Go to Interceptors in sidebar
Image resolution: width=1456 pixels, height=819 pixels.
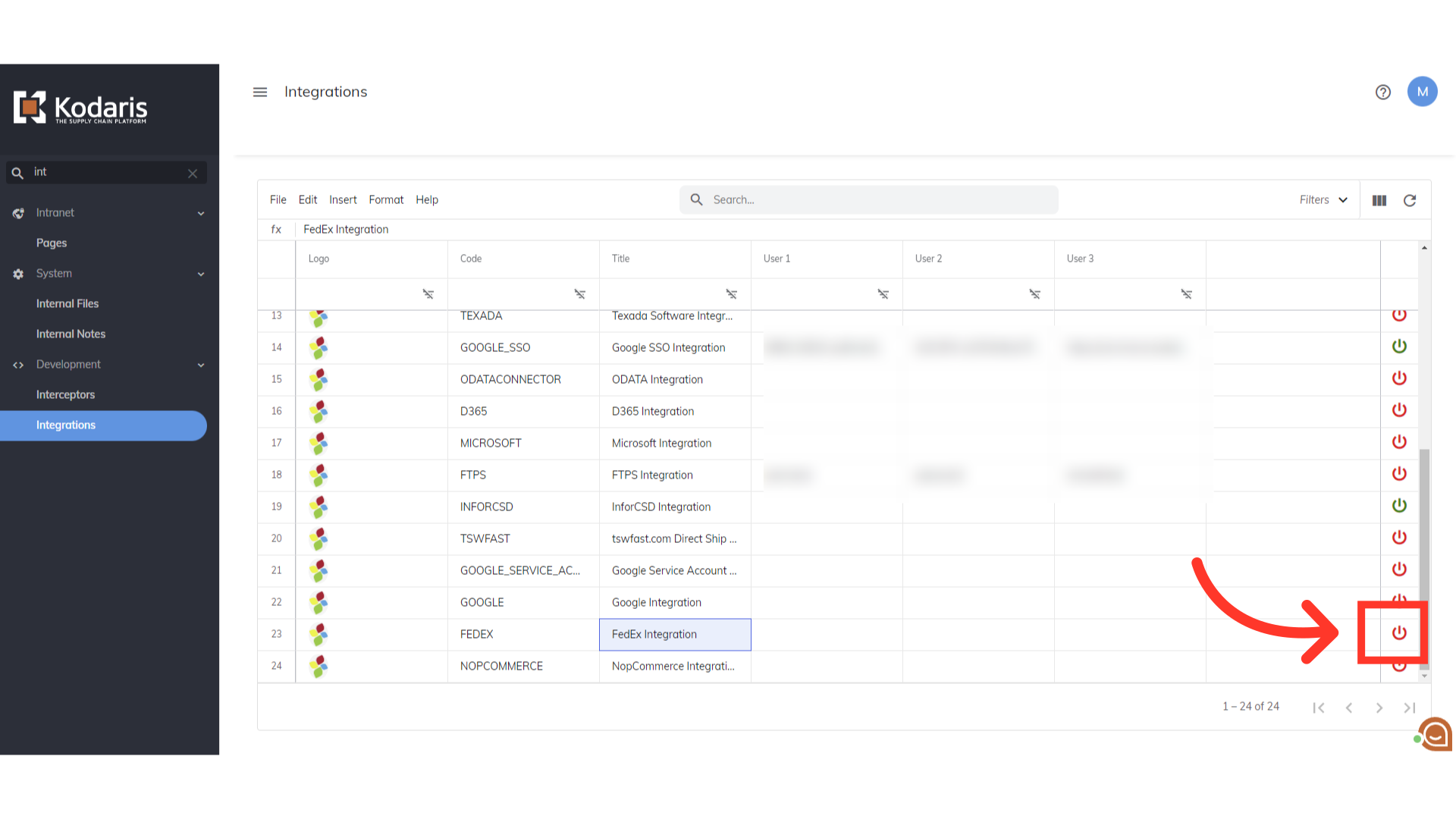[x=65, y=395]
